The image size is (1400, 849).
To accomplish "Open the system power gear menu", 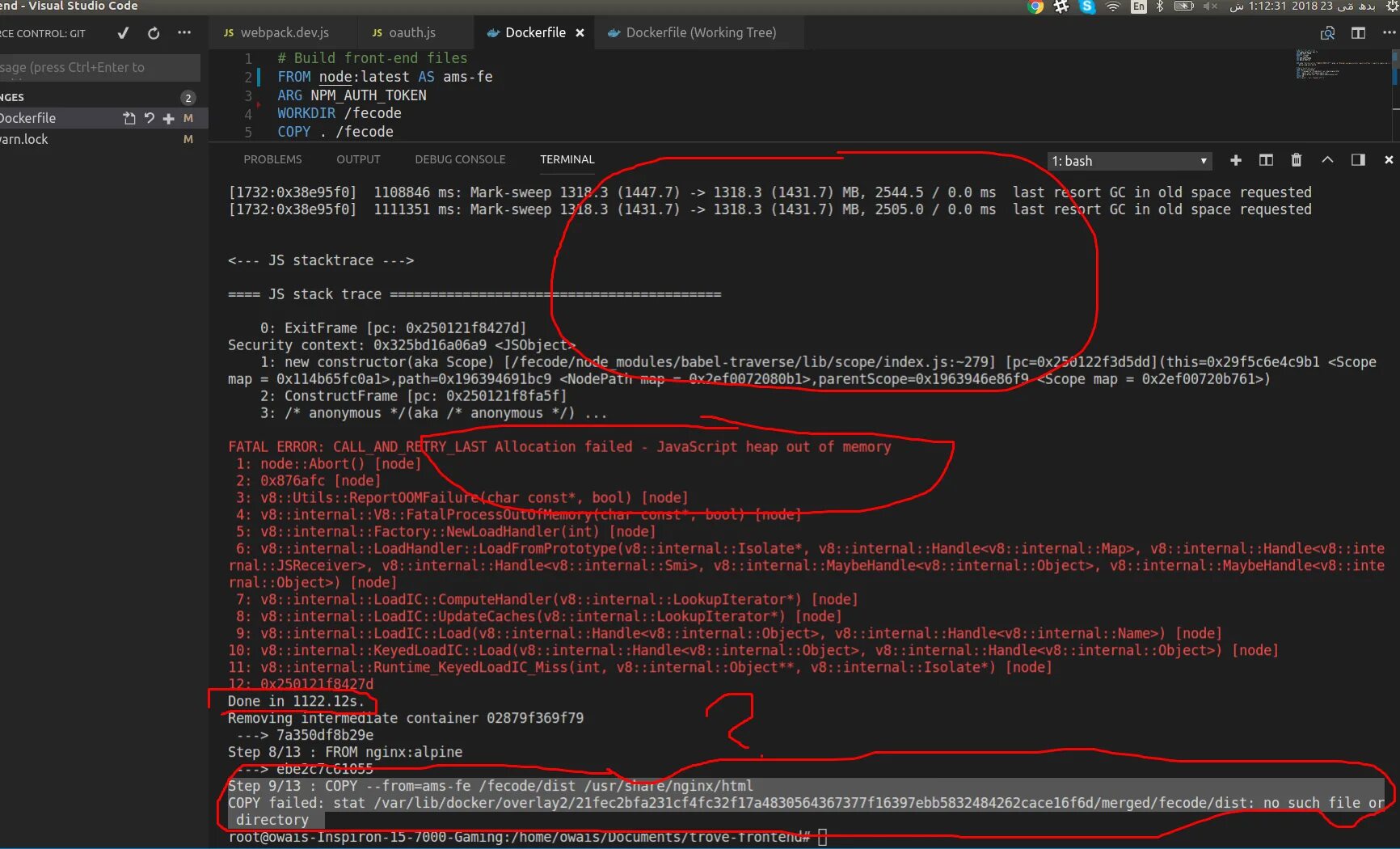I will pyautogui.click(x=1392, y=6).
